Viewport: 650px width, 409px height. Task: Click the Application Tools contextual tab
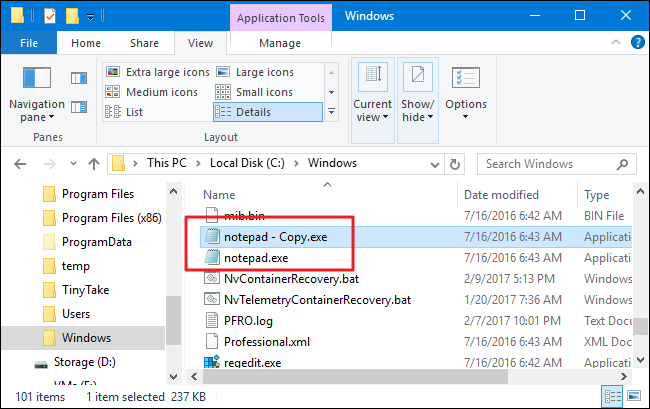tap(281, 18)
